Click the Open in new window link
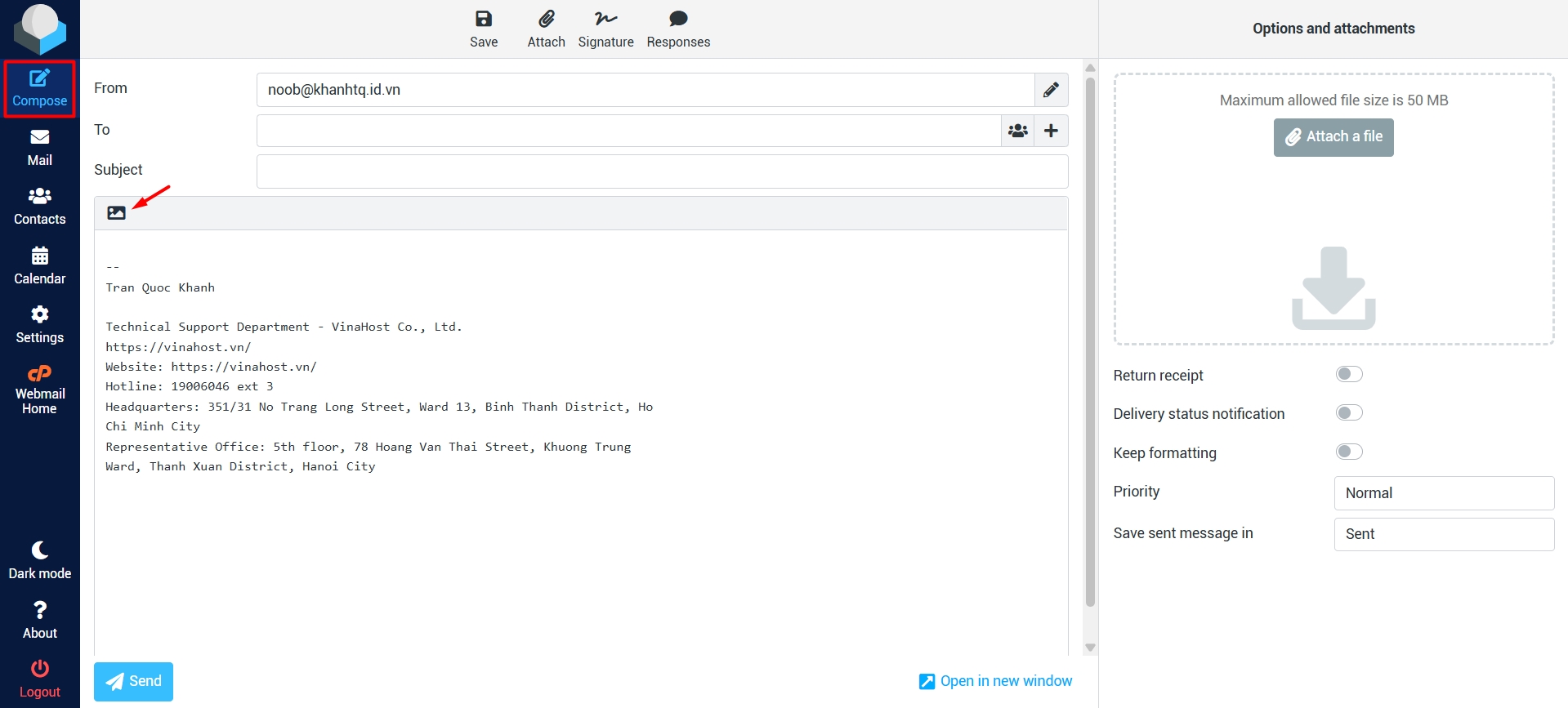Viewport: 1568px width, 708px height. (x=995, y=681)
